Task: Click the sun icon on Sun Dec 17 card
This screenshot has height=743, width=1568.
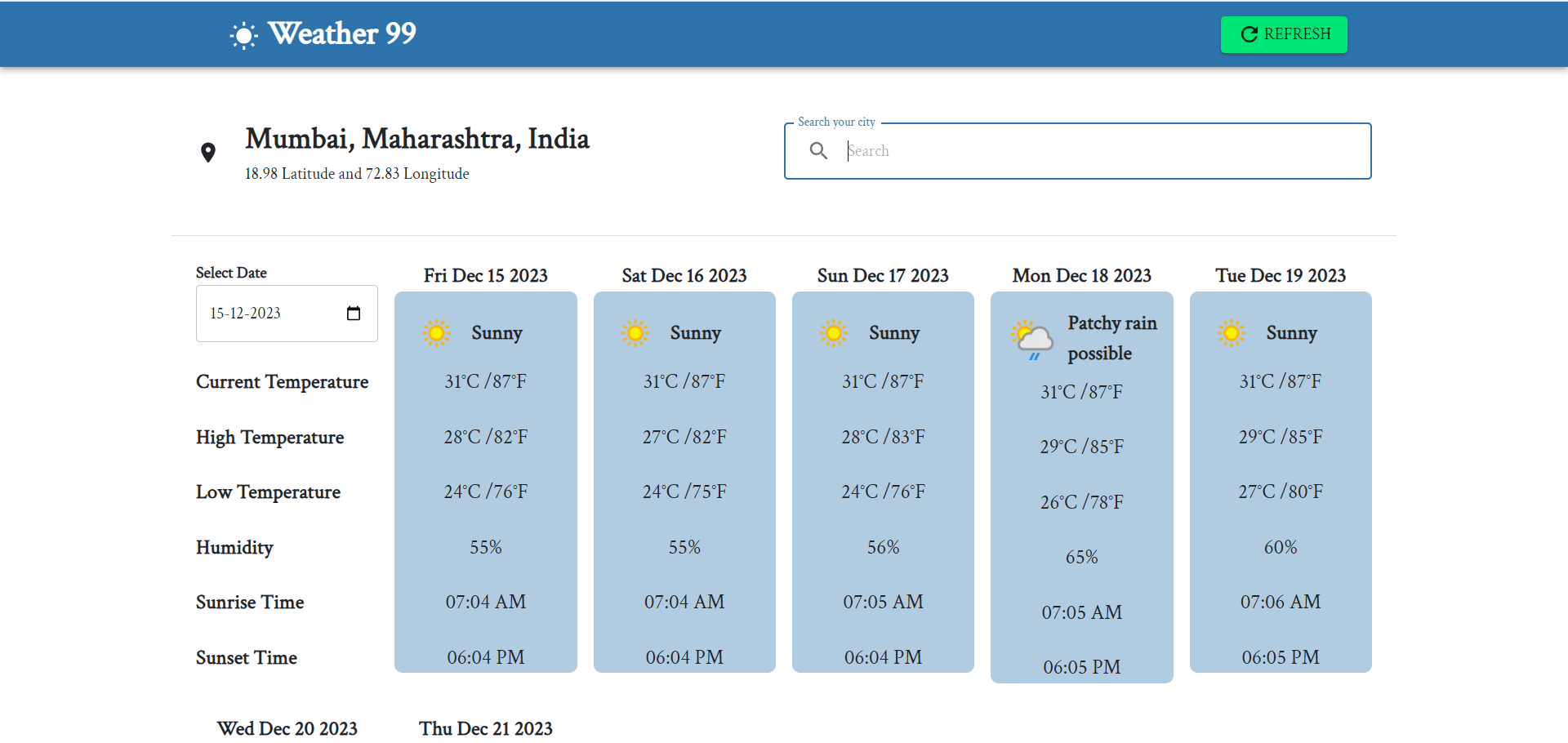Action: click(835, 332)
